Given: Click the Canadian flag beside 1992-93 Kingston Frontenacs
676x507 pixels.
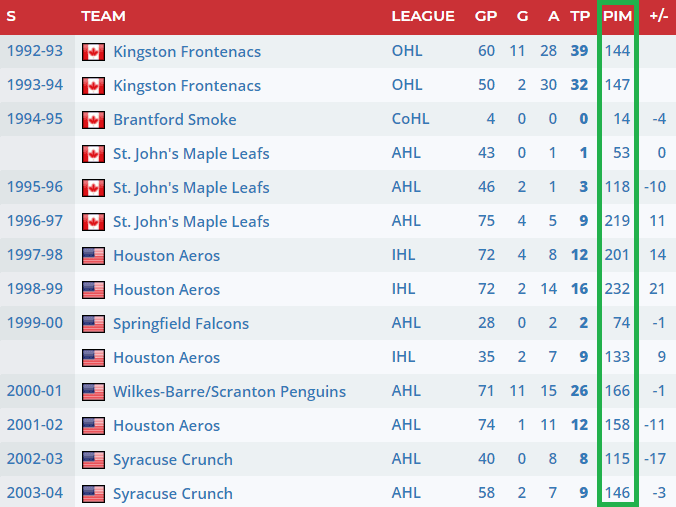Looking at the screenshot, I should click(93, 52).
